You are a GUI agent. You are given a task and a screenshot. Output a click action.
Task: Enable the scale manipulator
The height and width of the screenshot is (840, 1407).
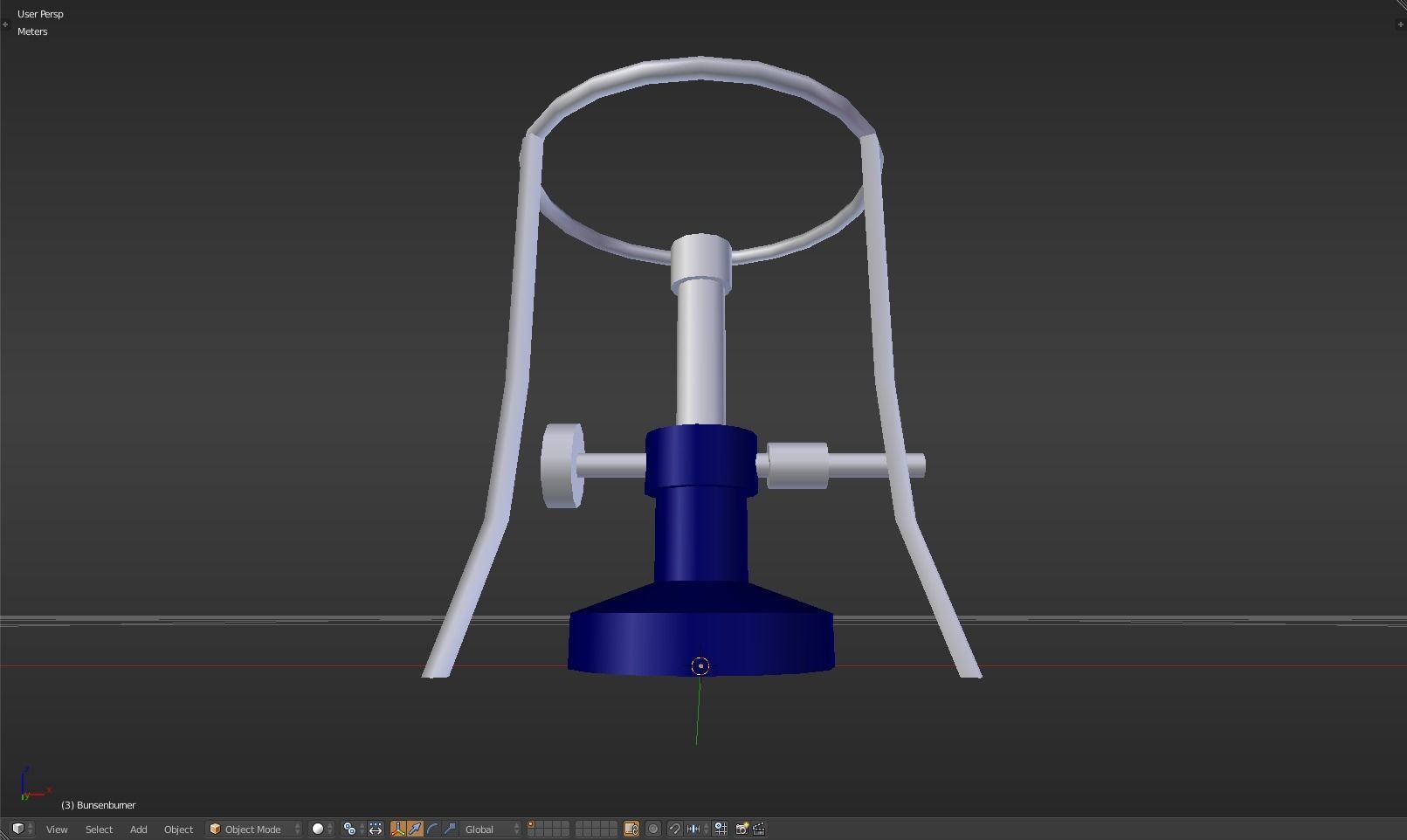(x=450, y=829)
